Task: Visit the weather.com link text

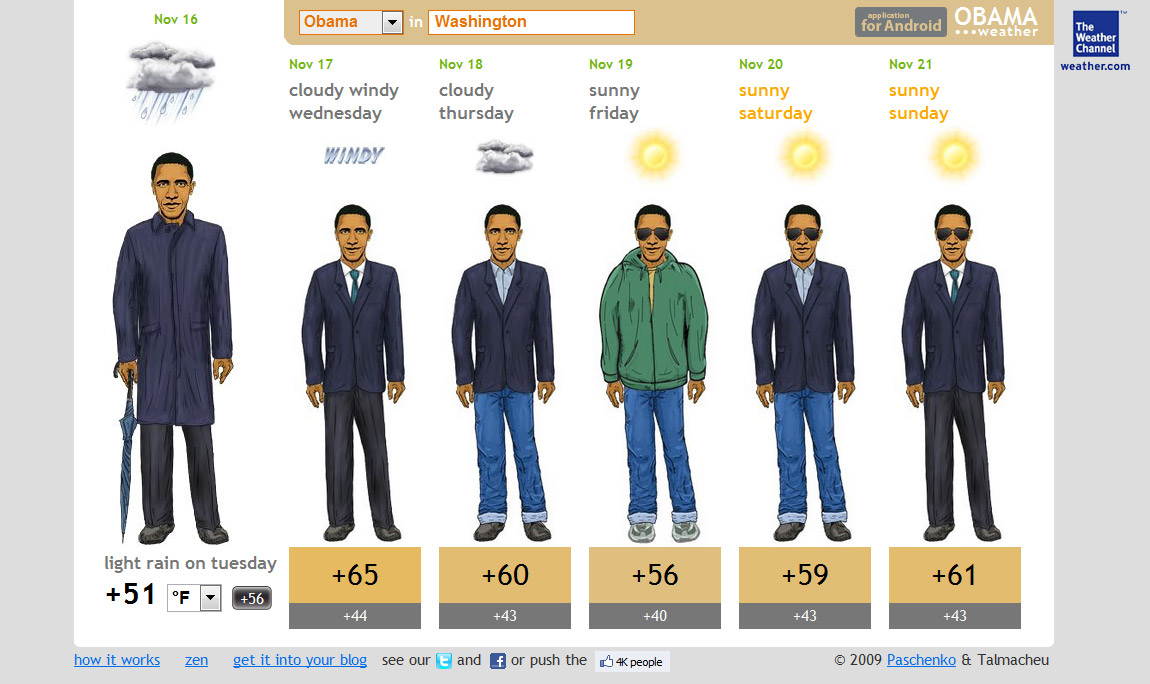Action: click(x=1095, y=66)
